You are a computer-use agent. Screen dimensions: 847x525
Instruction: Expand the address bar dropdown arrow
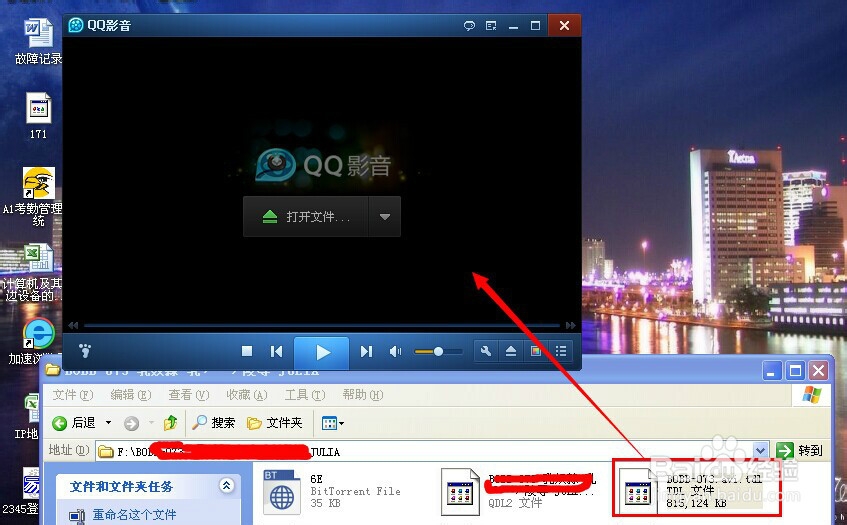[760, 450]
